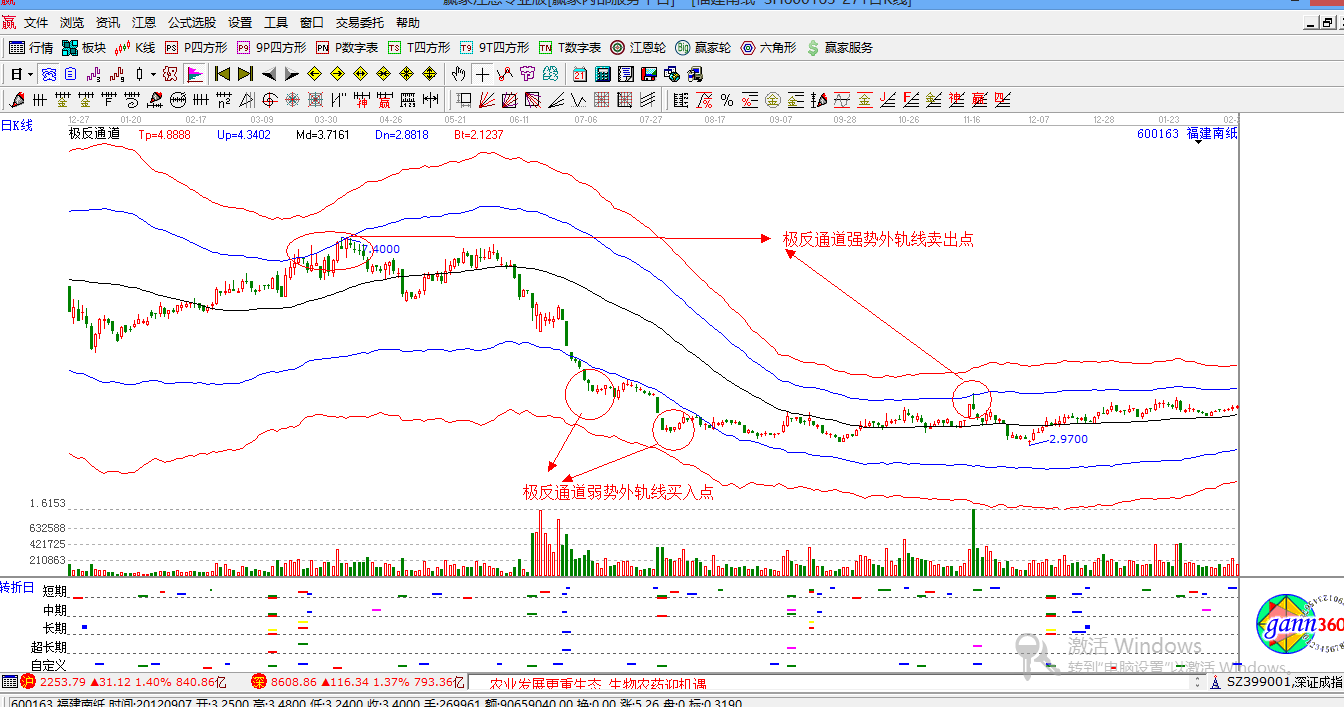Open the candle style dropdown arrow

coord(153,73)
